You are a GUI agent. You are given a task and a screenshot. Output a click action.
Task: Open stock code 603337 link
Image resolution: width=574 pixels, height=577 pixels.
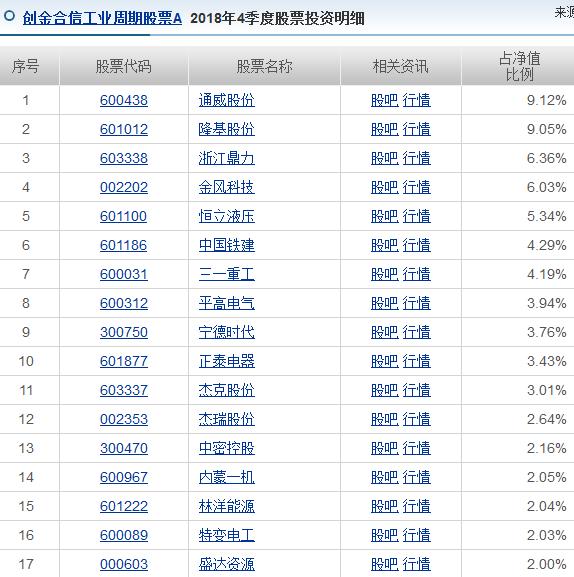click(x=124, y=390)
